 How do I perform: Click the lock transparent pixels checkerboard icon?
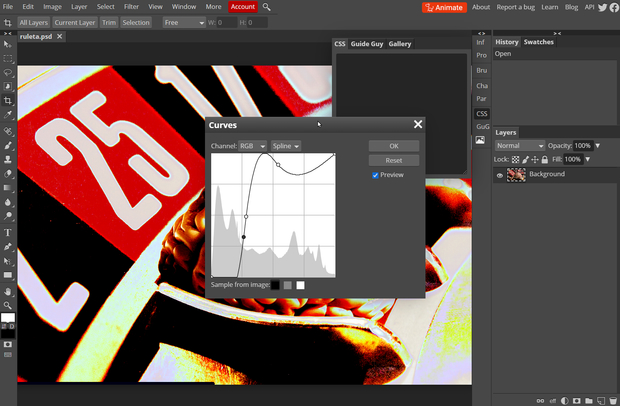tap(516, 159)
